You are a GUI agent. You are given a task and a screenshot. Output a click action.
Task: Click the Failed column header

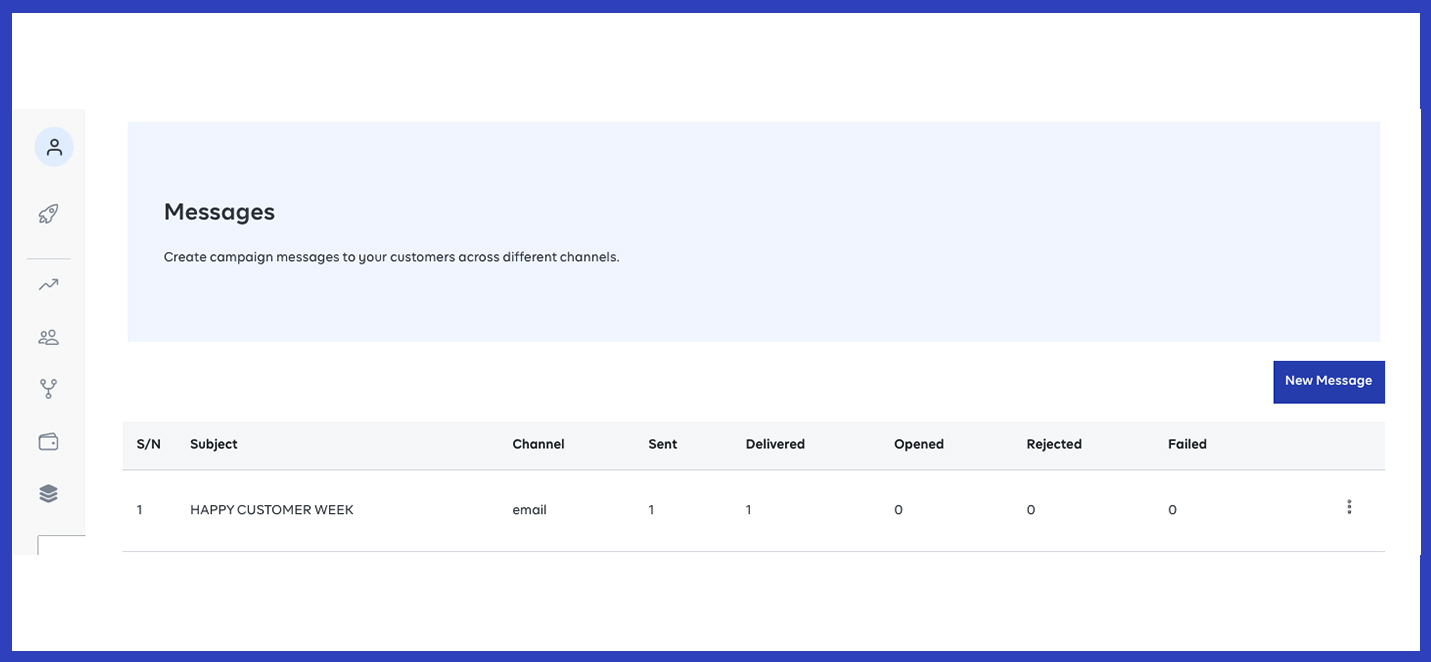pyautogui.click(x=1187, y=444)
